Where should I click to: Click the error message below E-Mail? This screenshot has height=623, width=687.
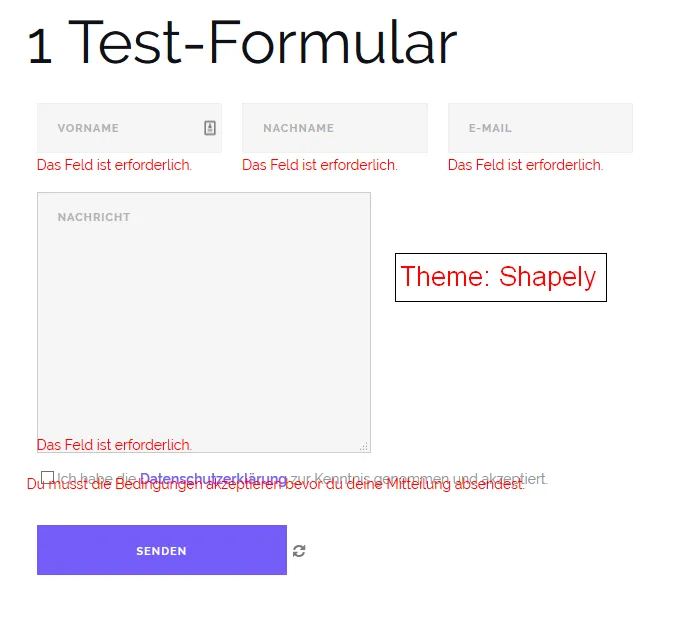pos(525,165)
